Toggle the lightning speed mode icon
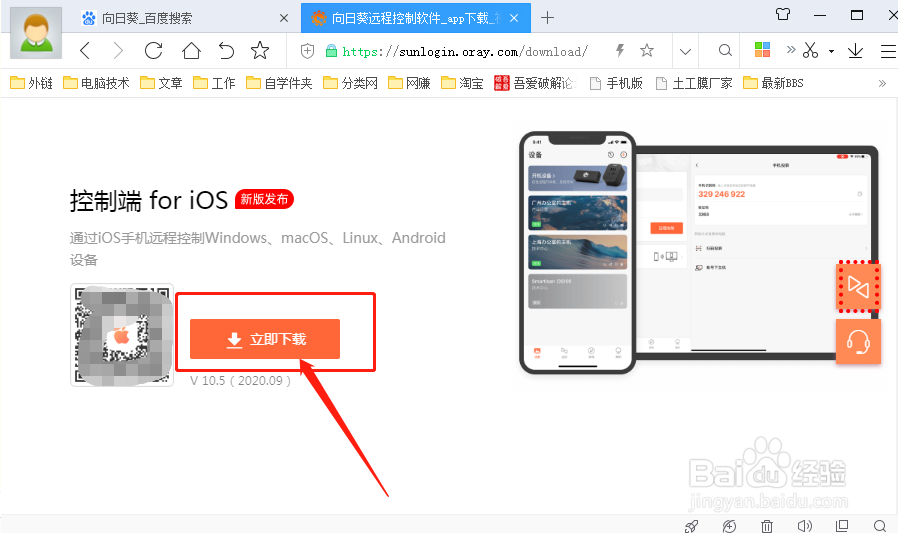The width and height of the screenshot is (898, 533). [620, 51]
